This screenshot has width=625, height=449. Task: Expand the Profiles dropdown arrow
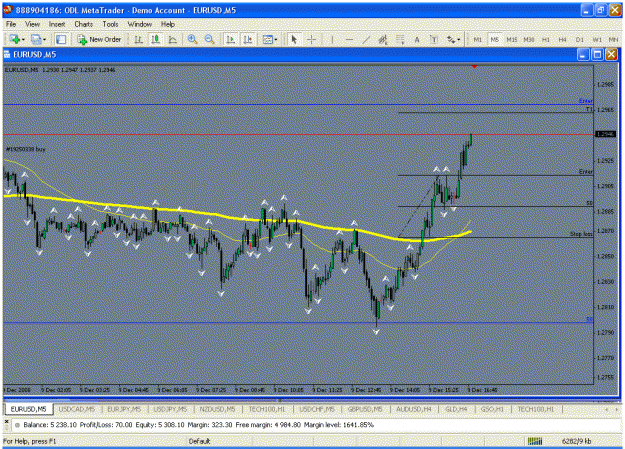click(x=44, y=39)
